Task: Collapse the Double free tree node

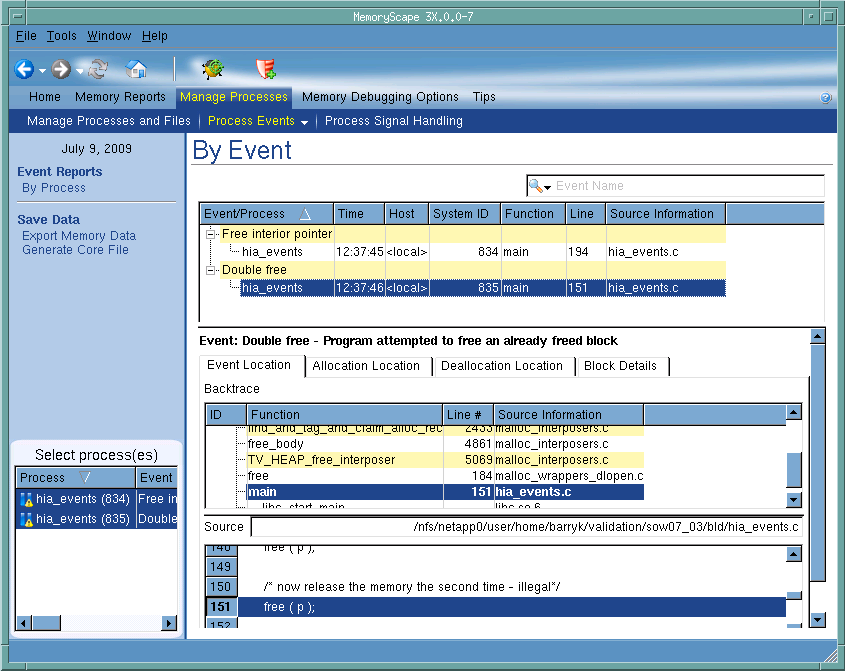Action: [211, 270]
